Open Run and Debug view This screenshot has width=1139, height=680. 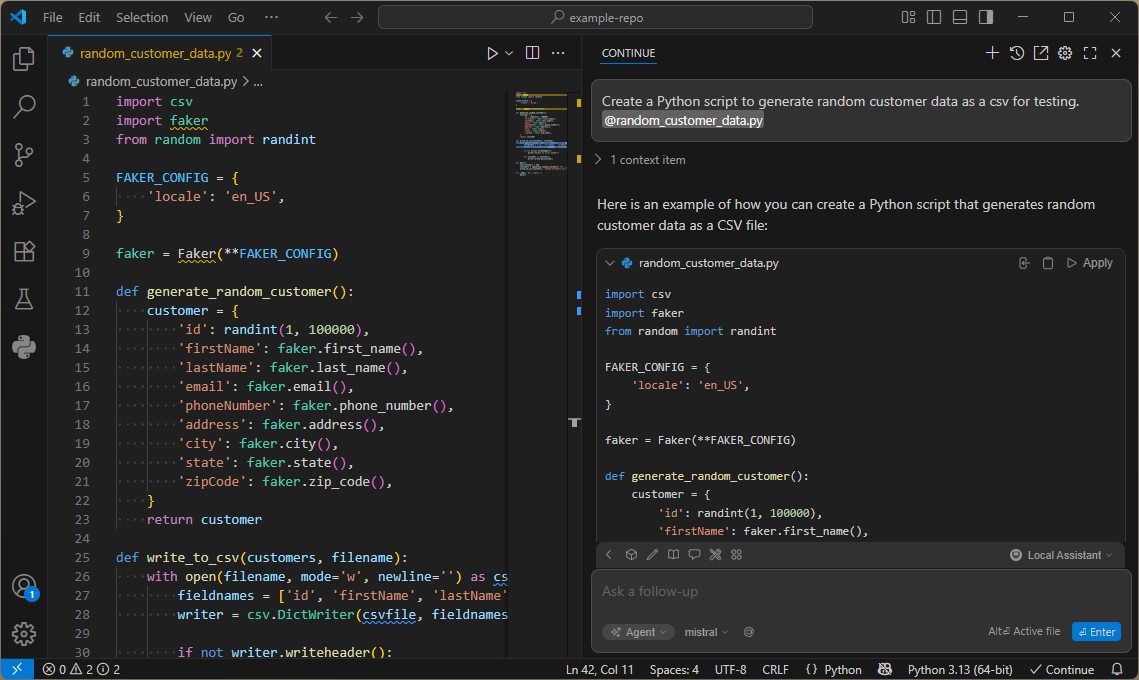pos(24,203)
